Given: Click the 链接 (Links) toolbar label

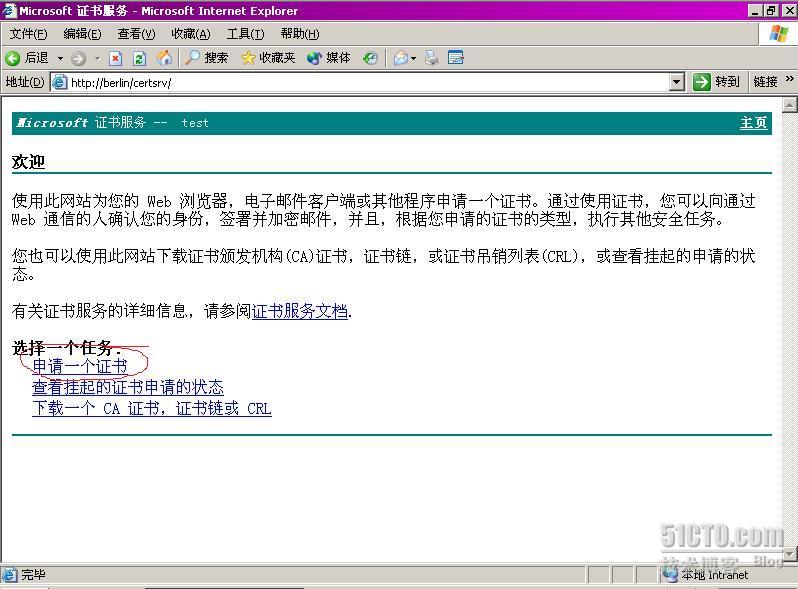Looking at the screenshot, I should pos(765,82).
